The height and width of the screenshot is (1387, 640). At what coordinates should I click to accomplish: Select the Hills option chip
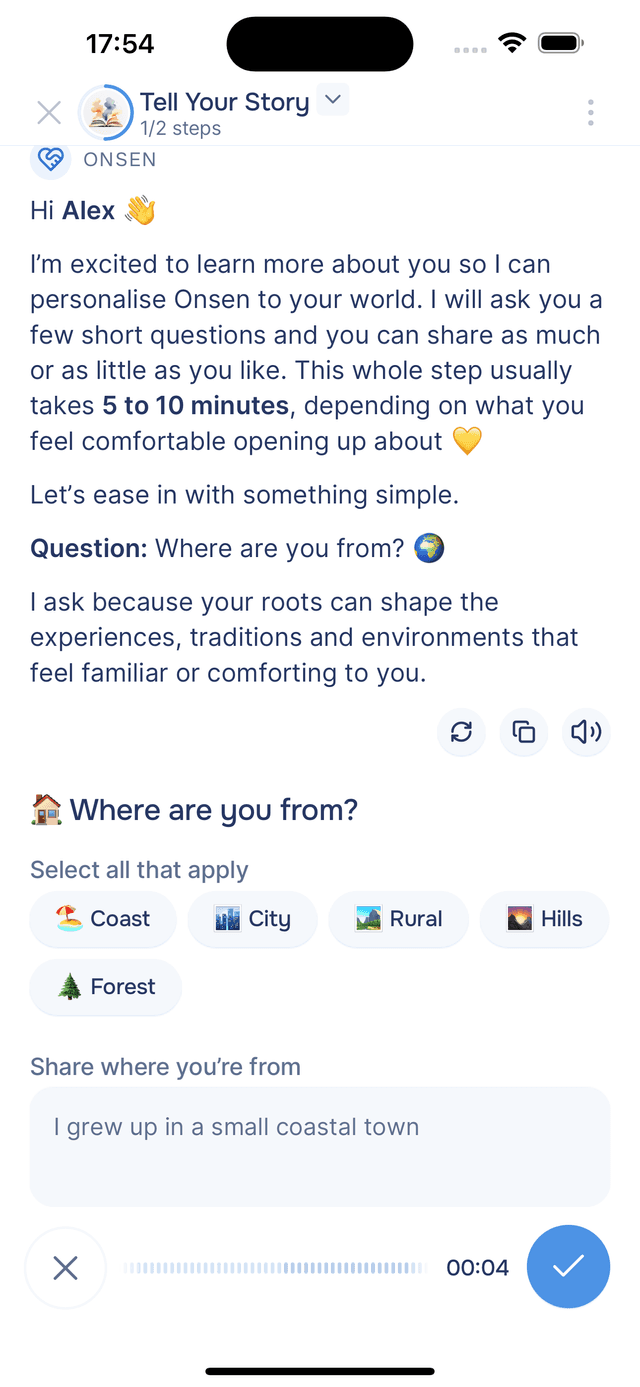(x=544, y=919)
